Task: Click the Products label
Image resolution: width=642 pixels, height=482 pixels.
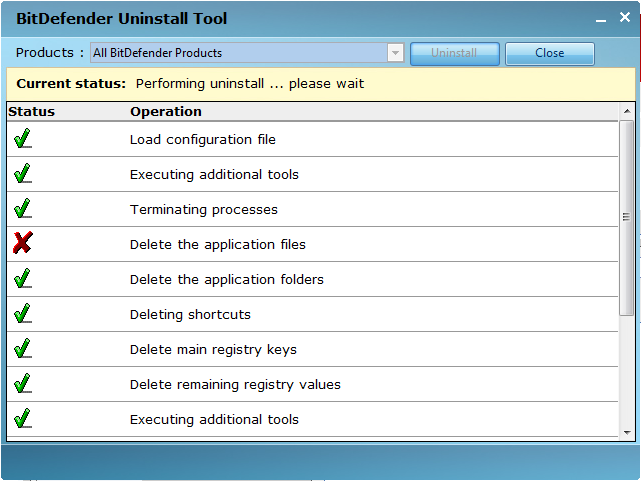Action: (50, 52)
